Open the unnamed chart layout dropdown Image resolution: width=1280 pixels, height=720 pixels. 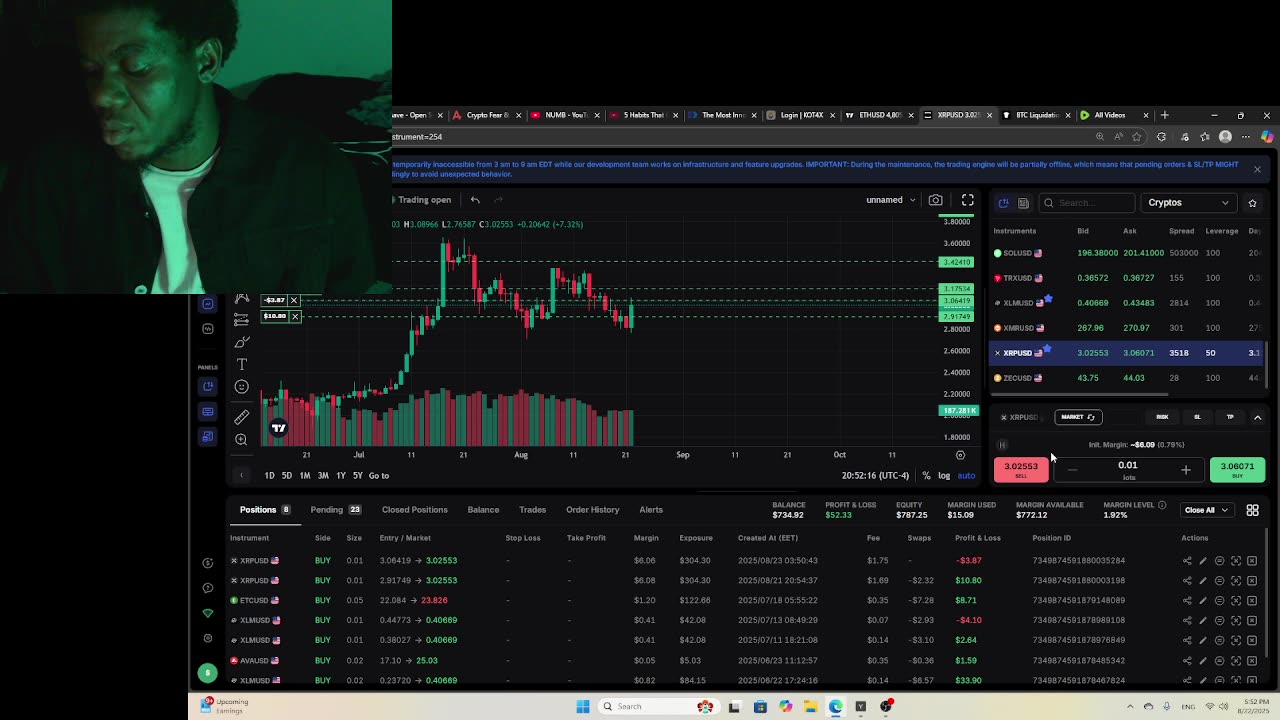[x=890, y=200]
